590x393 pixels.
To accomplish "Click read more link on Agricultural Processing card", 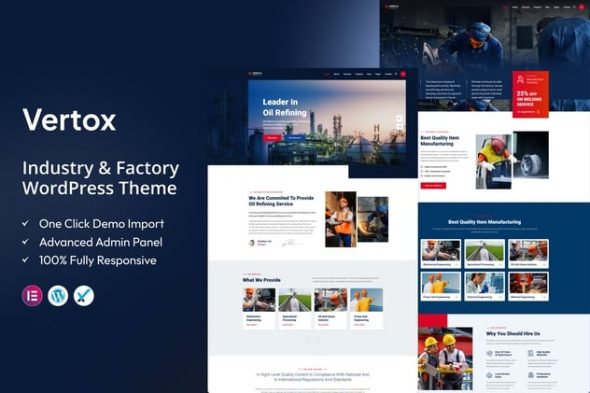I will click(288, 325).
